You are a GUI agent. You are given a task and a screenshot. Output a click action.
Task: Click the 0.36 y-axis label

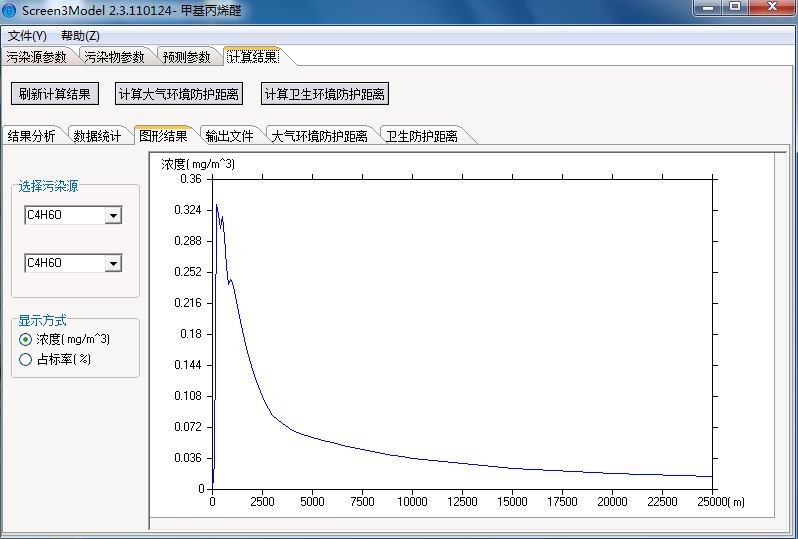(x=191, y=179)
